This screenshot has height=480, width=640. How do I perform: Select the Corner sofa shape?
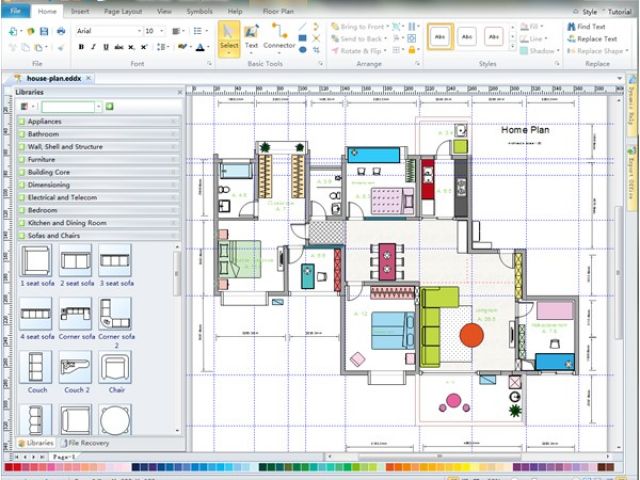pyautogui.click(x=75, y=316)
